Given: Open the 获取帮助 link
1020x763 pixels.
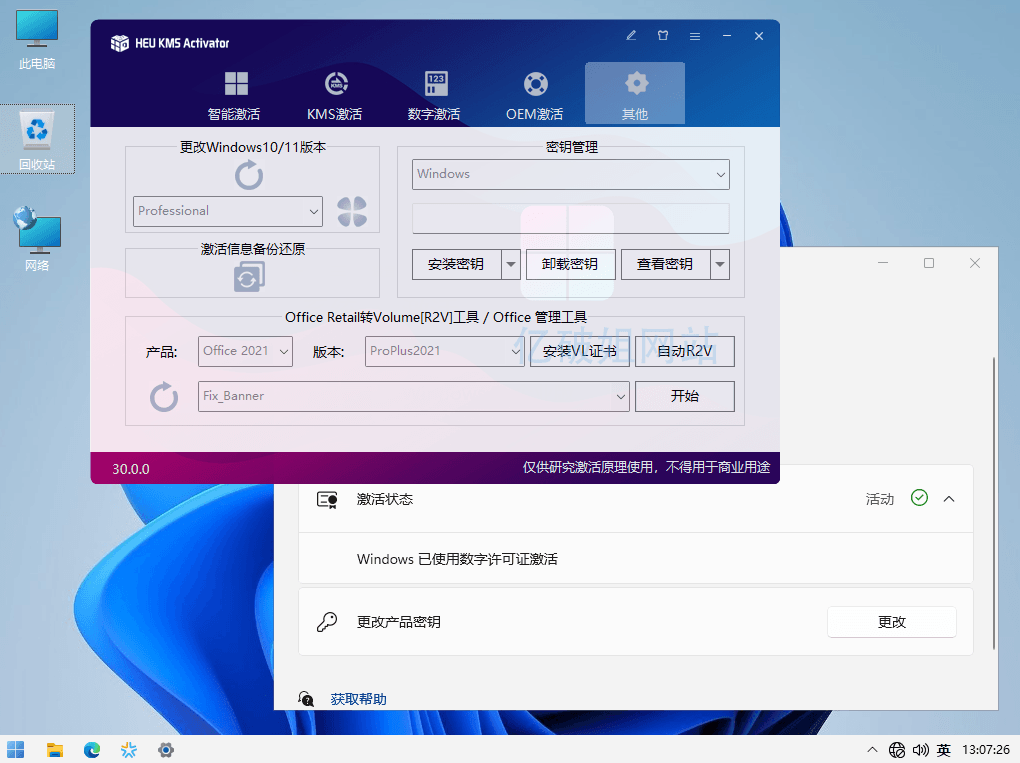Looking at the screenshot, I should 358,699.
